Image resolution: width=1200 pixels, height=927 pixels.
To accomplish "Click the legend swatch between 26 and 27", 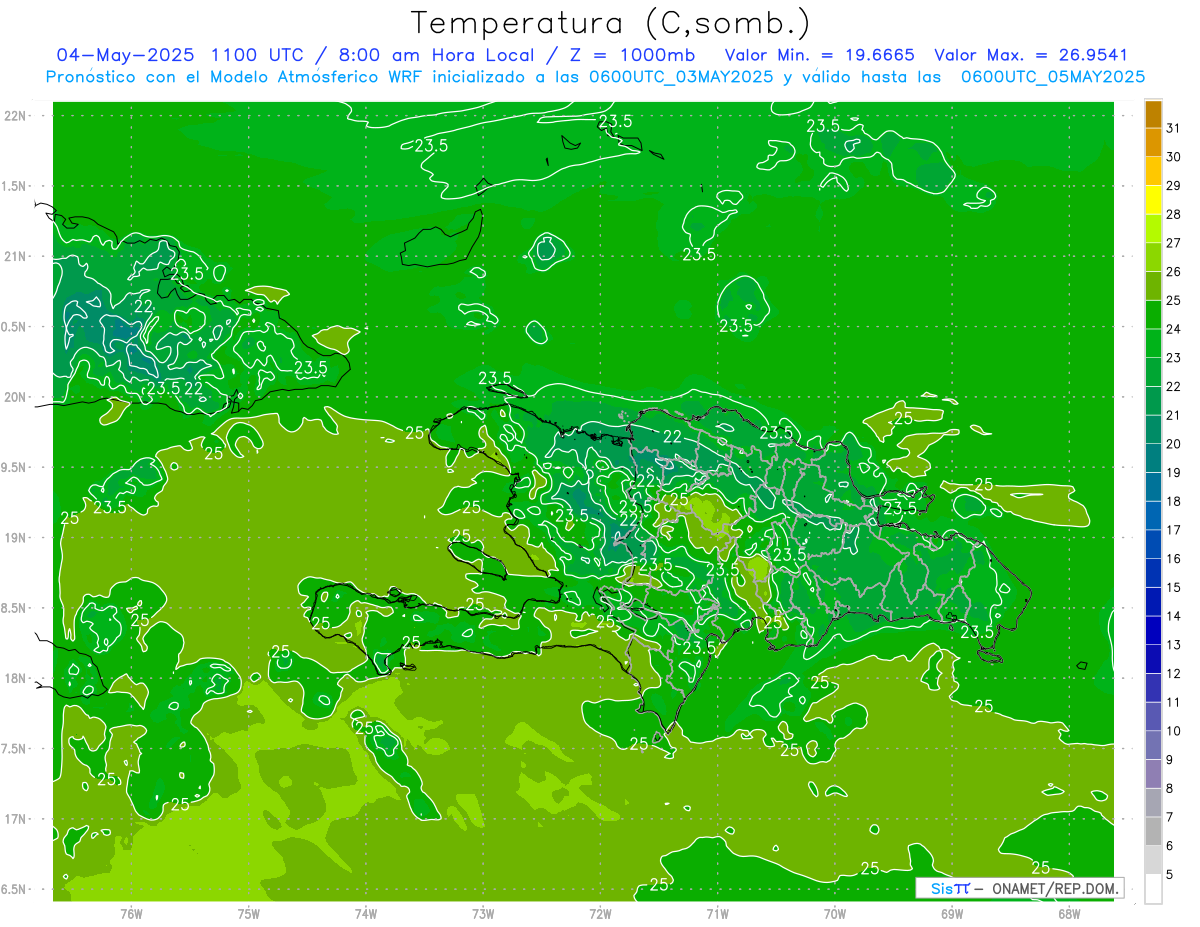I will tap(1153, 257).
